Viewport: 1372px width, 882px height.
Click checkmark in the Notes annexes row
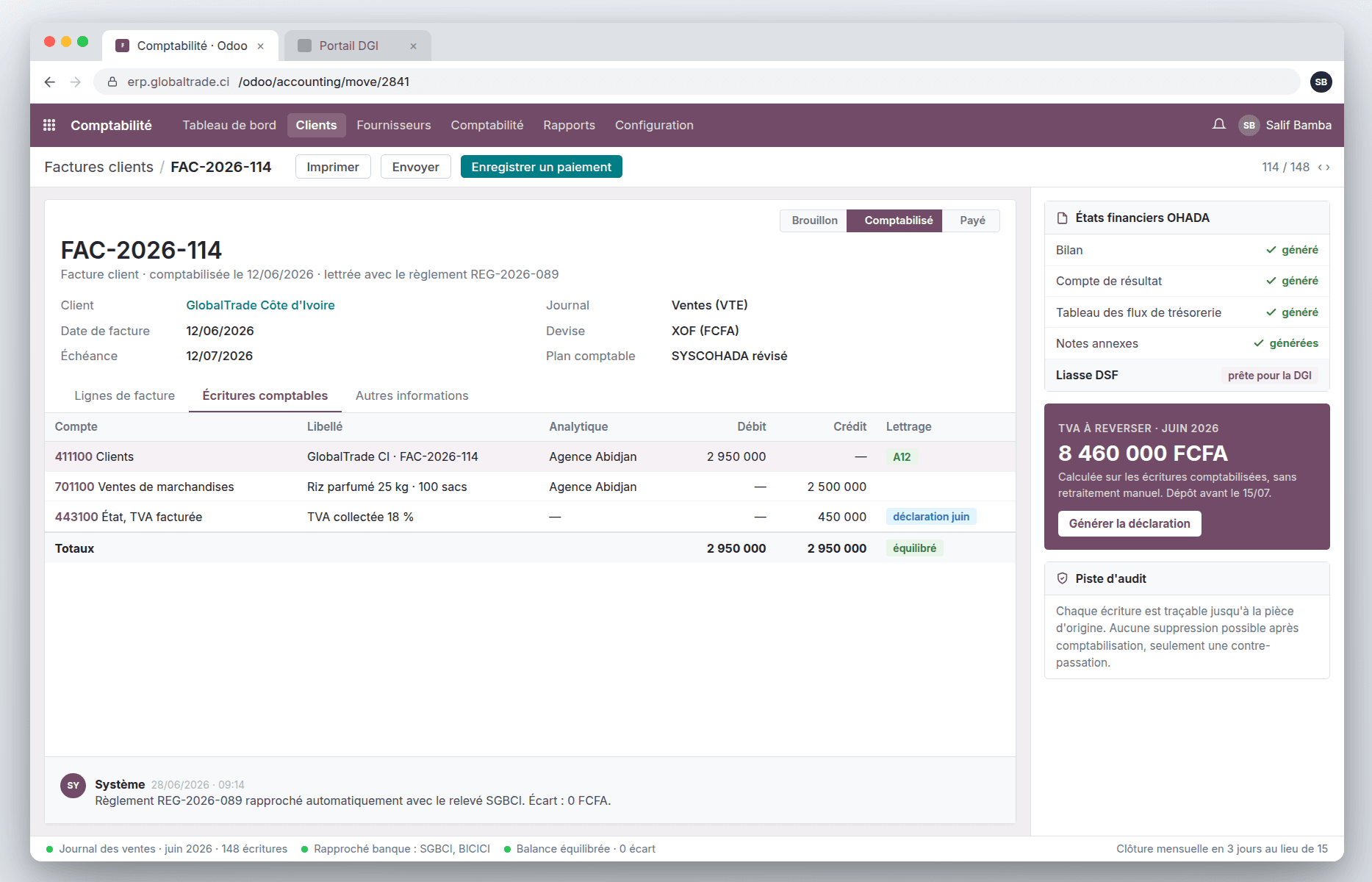pos(1259,343)
